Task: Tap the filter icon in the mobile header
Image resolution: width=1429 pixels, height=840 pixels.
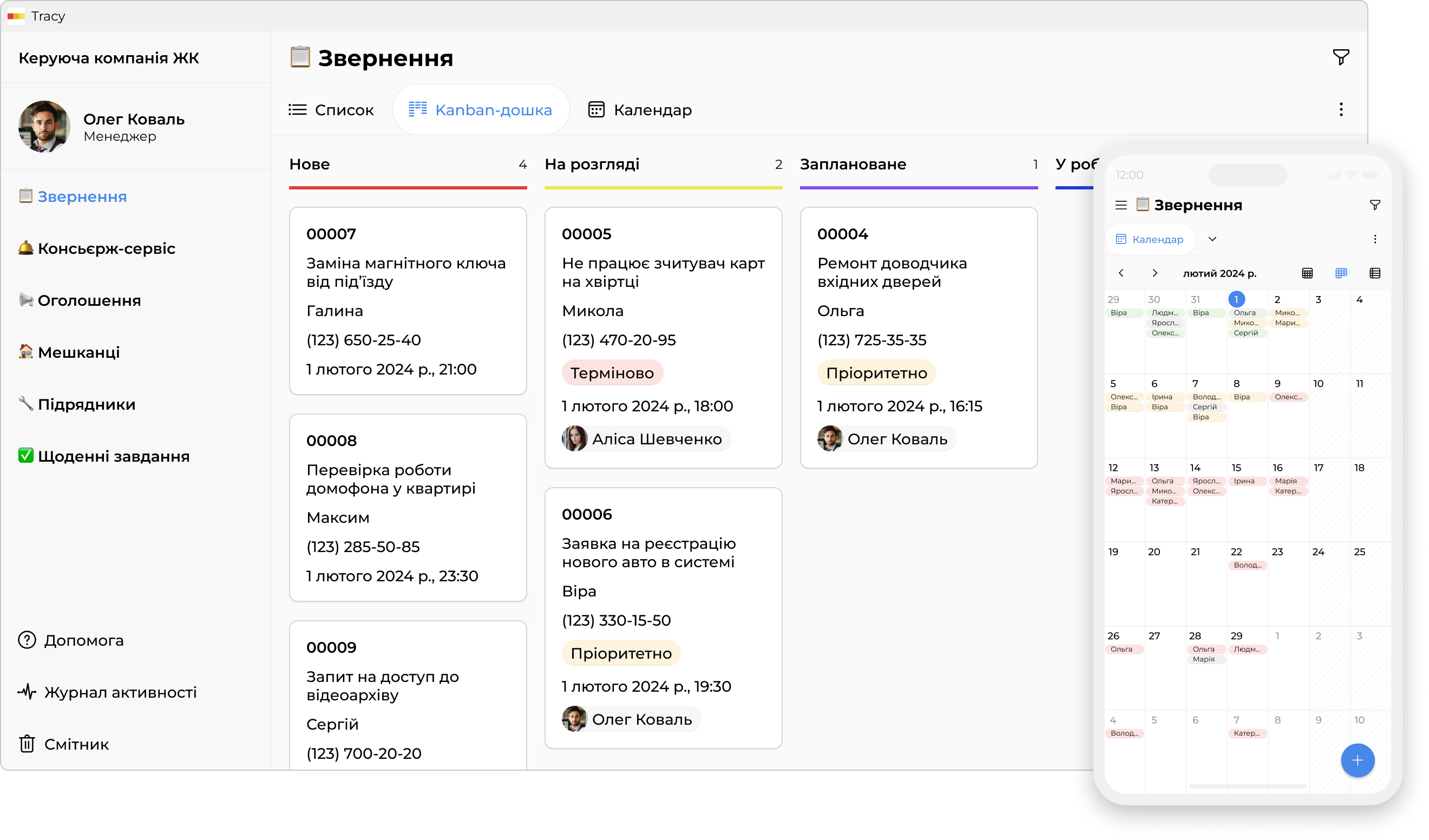Action: click(x=1374, y=205)
